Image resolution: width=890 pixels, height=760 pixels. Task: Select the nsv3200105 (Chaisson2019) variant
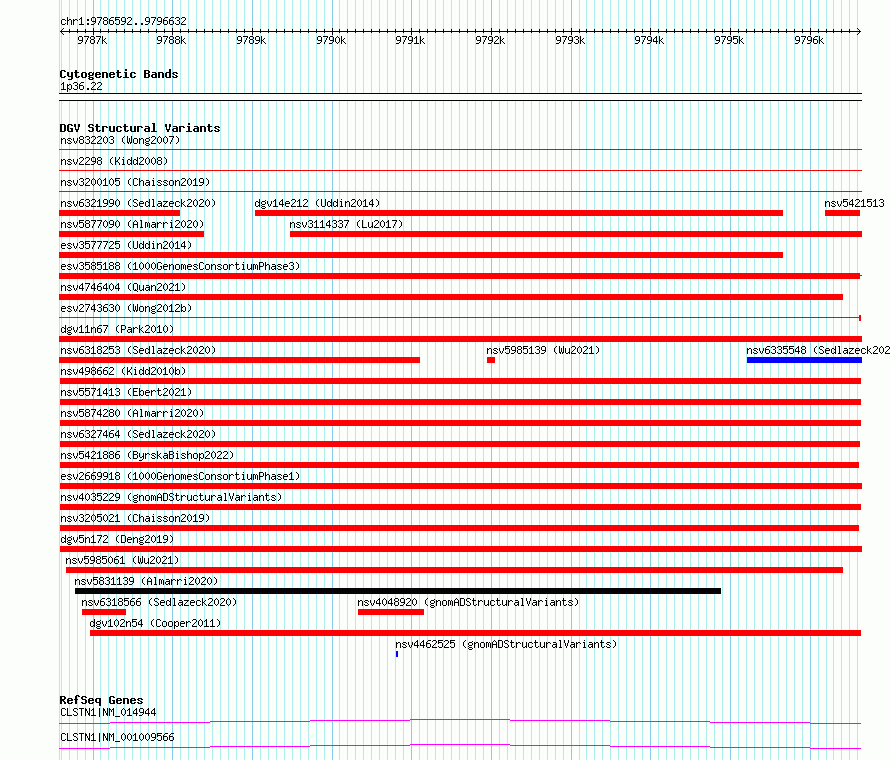[135, 182]
